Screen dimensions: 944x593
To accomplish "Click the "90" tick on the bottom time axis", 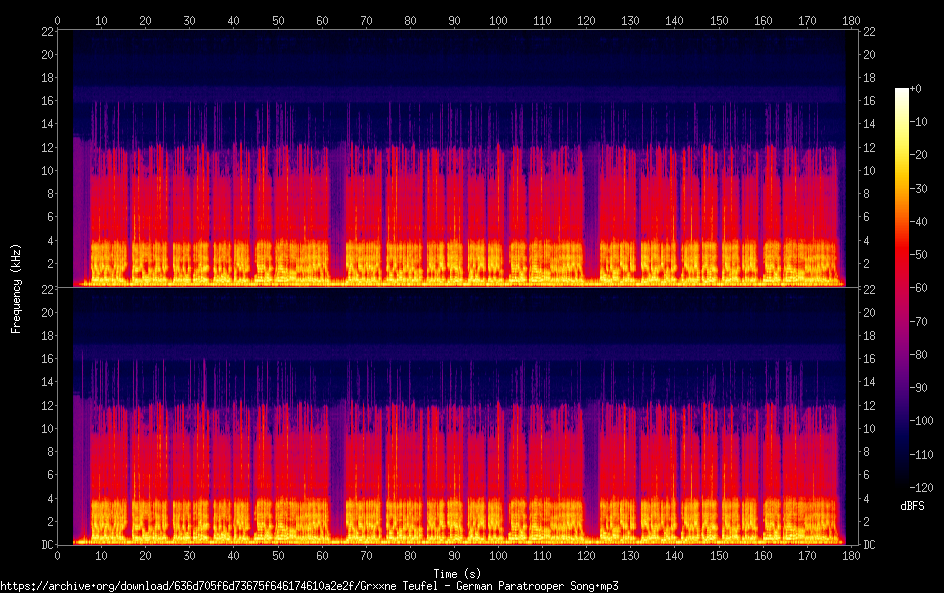I will pos(455,556).
